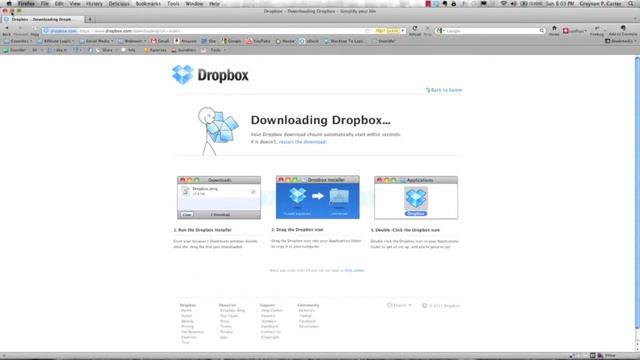Click the Applications thumbnail for step 3

(416, 198)
